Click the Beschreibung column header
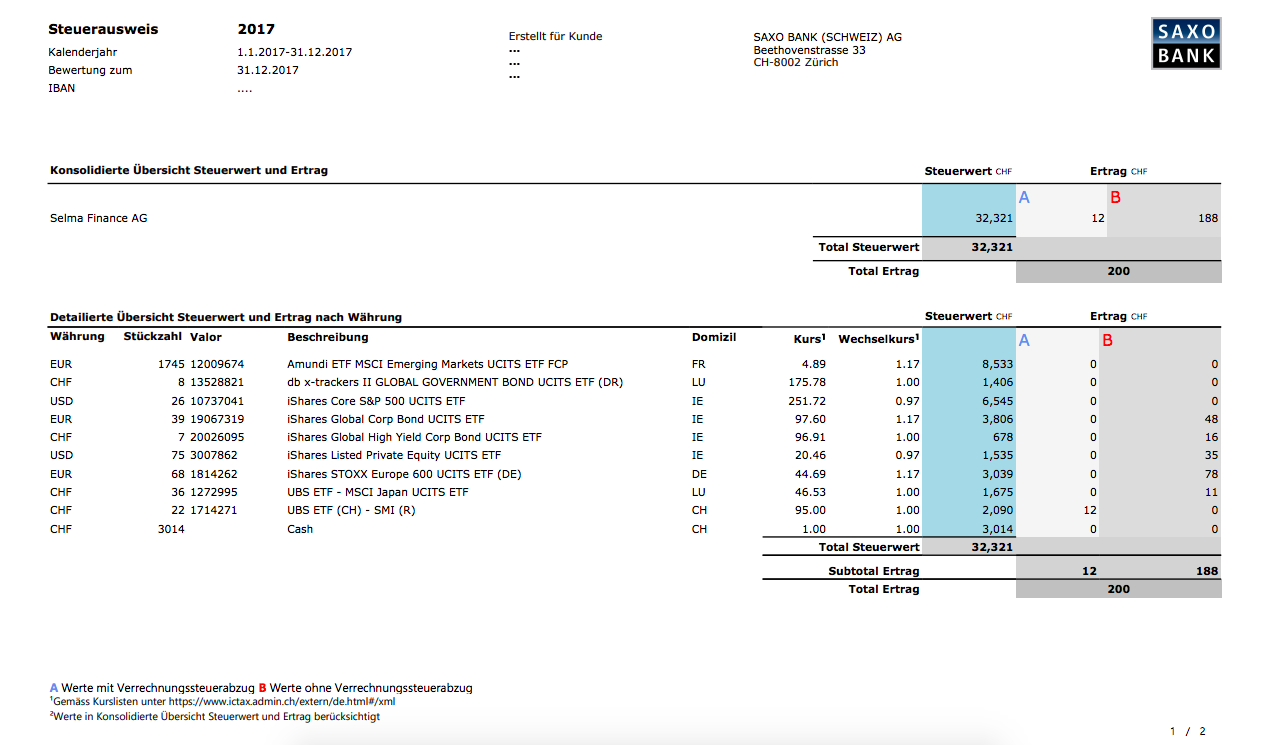This screenshot has width=1285, height=745. click(x=328, y=337)
